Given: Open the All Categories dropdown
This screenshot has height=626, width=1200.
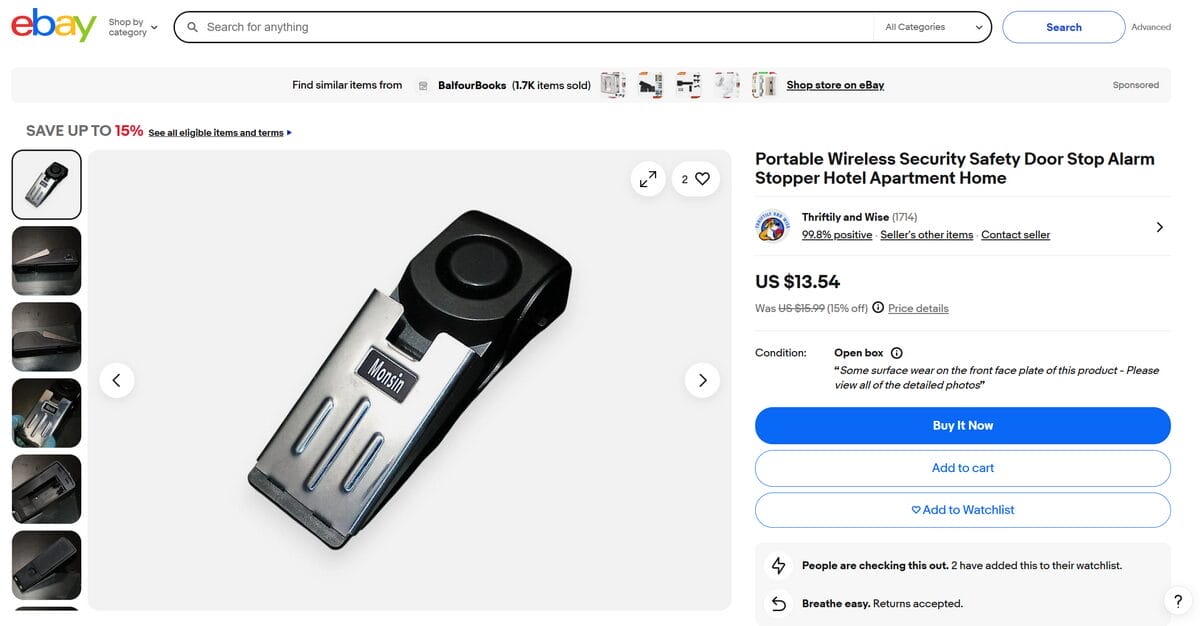Looking at the screenshot, I should (x=931, y=27).
